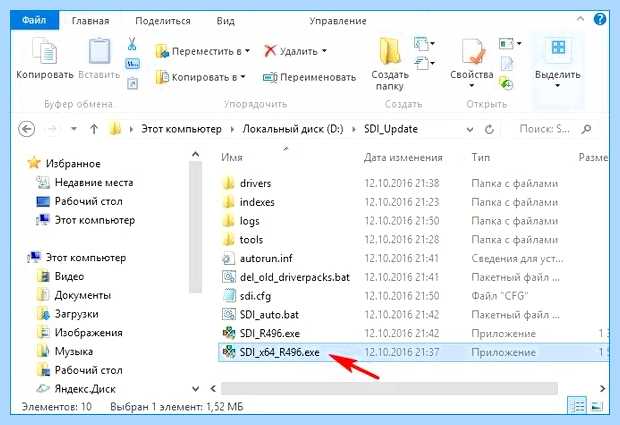This screenshot has width=620, height=425.
Task: Select the SDI_R496.exe application
Action: (x=270, y=334)
